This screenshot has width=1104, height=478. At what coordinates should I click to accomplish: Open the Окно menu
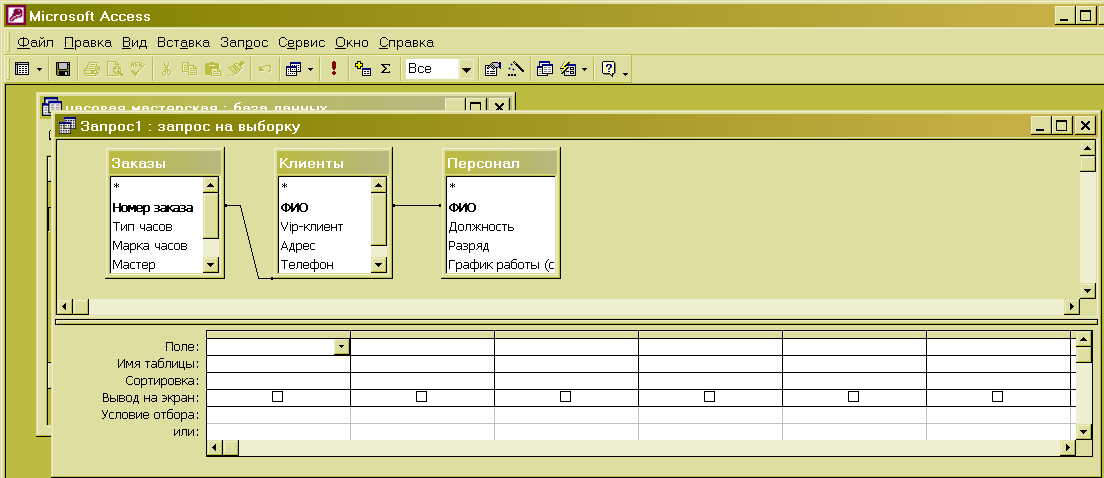(x=352, y=42)
